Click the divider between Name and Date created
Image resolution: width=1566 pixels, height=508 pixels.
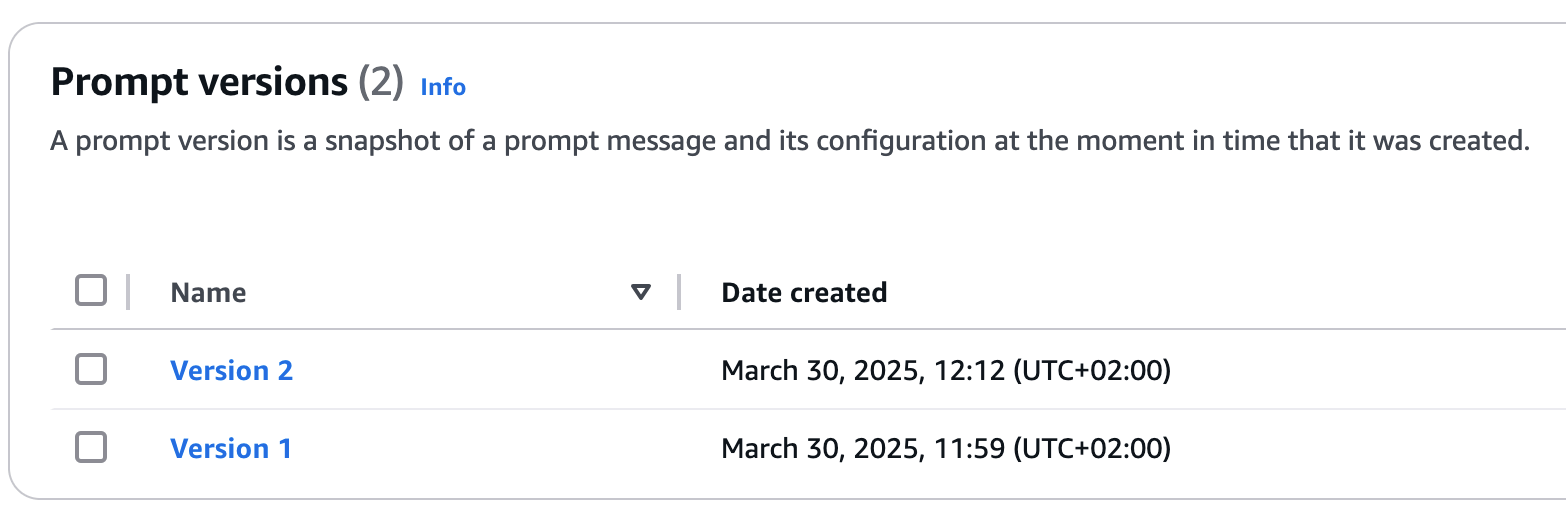(679, 292)
